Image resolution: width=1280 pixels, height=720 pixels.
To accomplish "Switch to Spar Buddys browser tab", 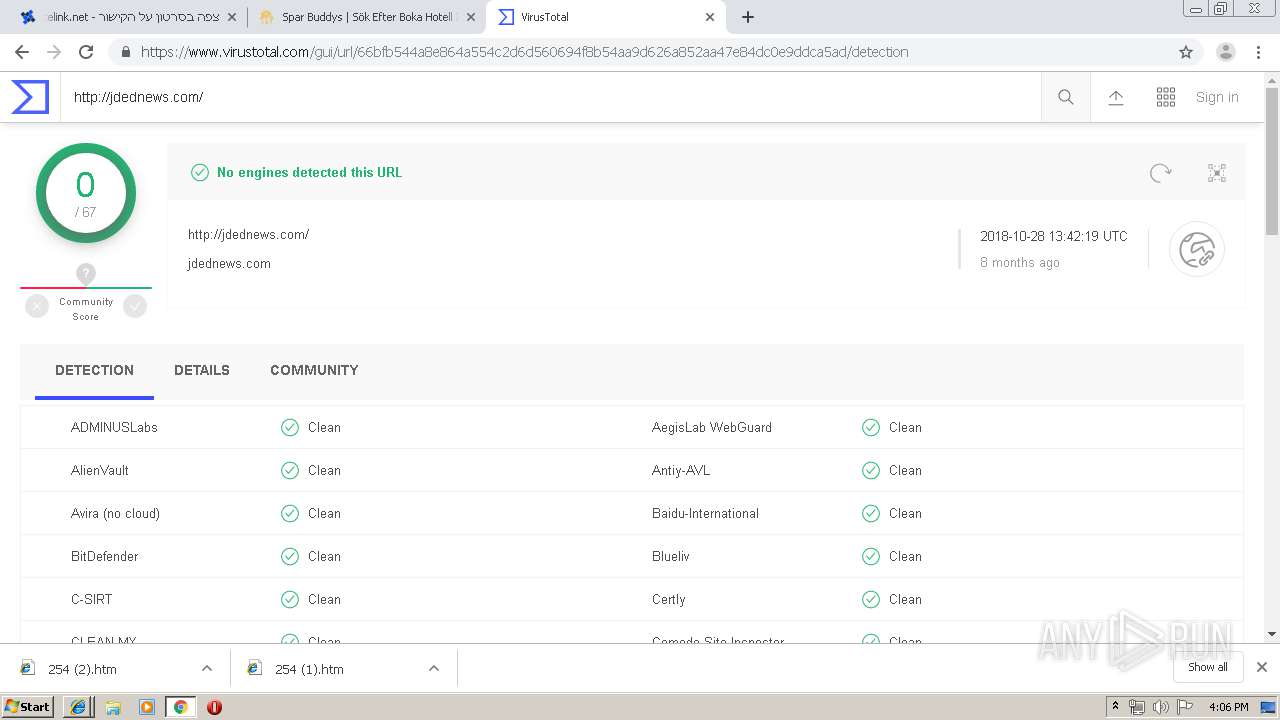I will tap(366, 17).
